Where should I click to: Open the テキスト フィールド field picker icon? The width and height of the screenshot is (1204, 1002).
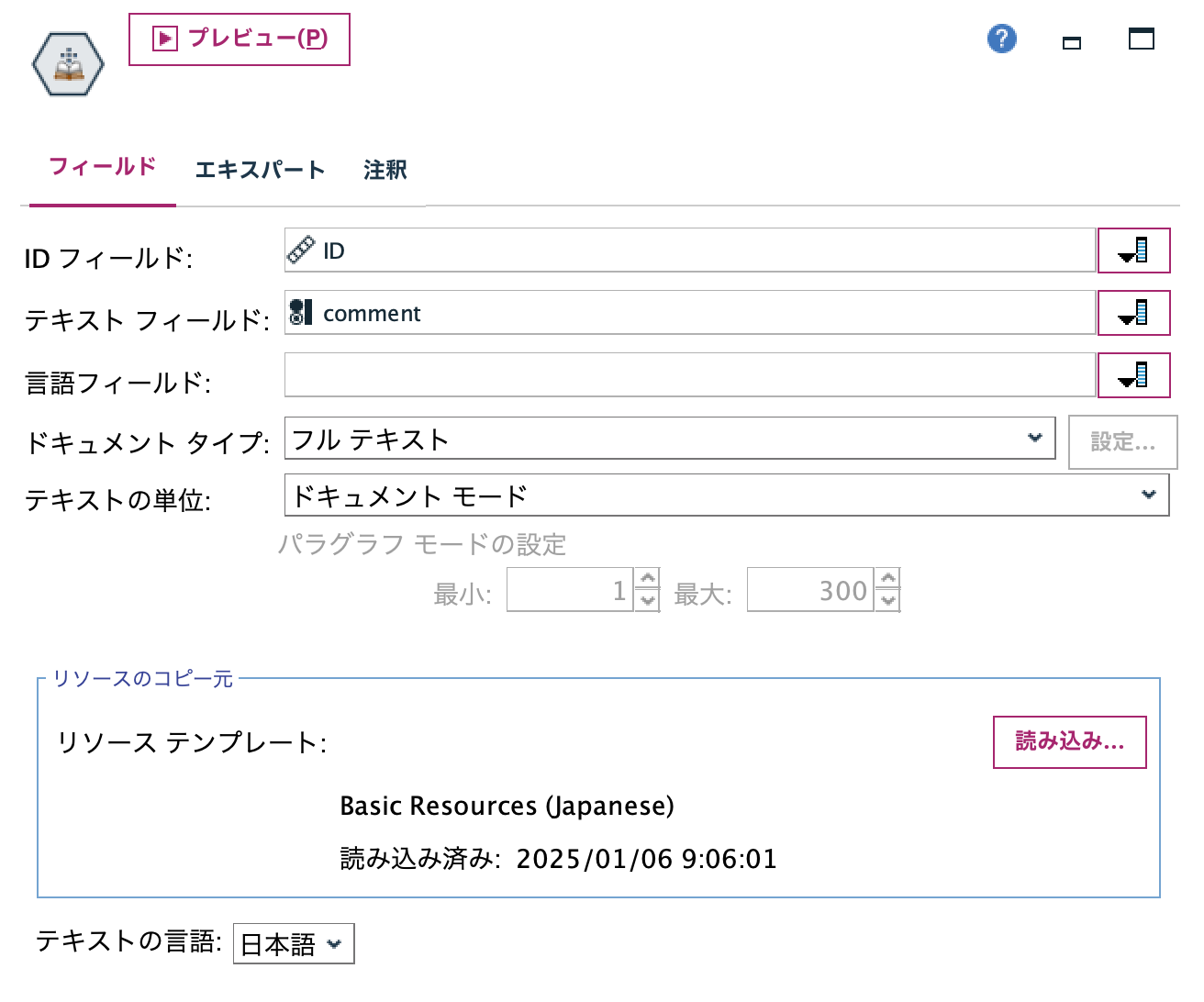point(1134,312)
